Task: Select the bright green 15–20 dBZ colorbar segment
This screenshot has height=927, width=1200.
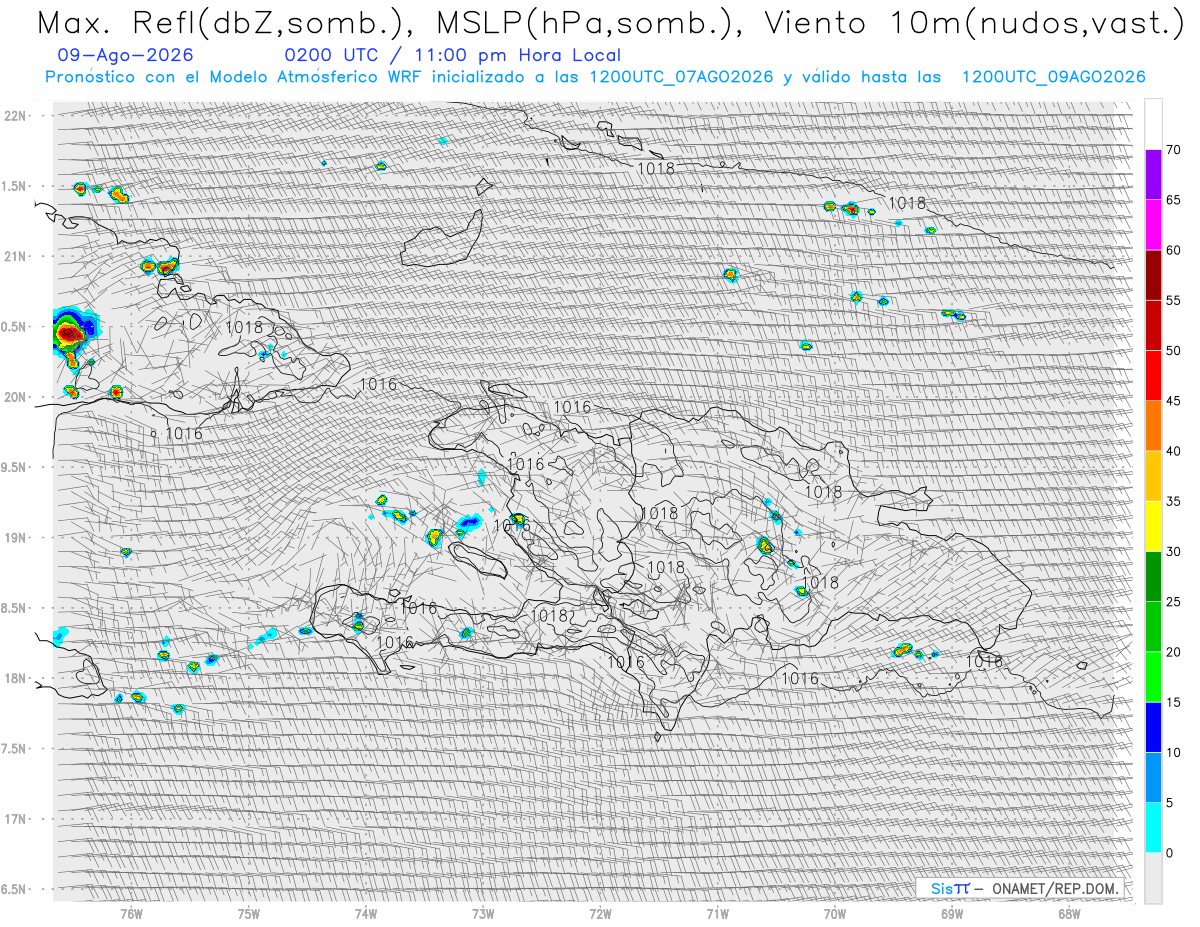Action: (1153, 677)
